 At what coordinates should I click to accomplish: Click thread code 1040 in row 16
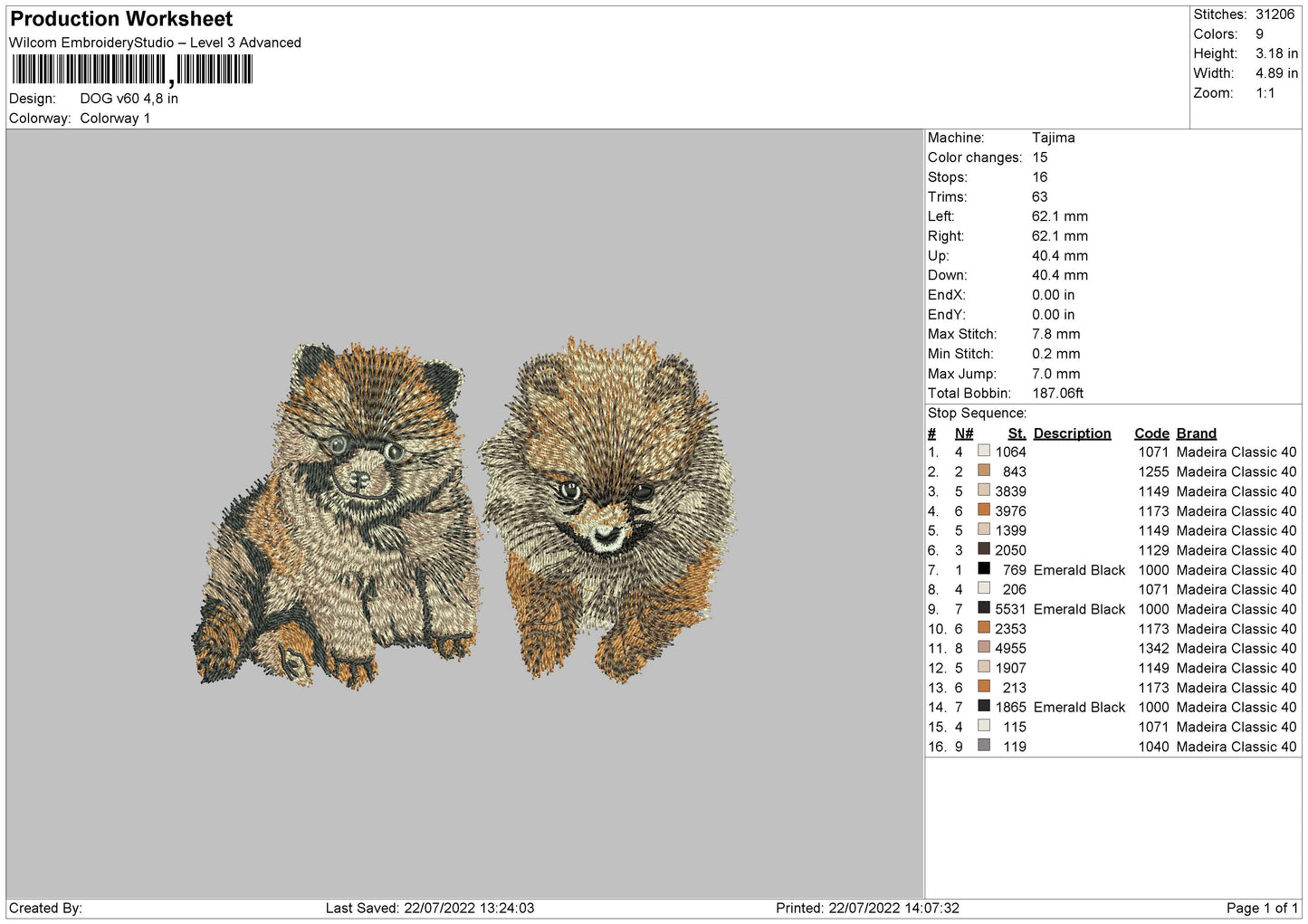[x=1153, y=747]
